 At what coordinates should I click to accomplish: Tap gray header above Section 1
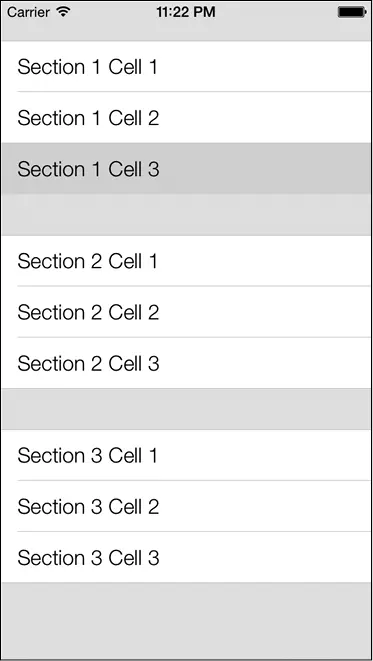point(186,32)
